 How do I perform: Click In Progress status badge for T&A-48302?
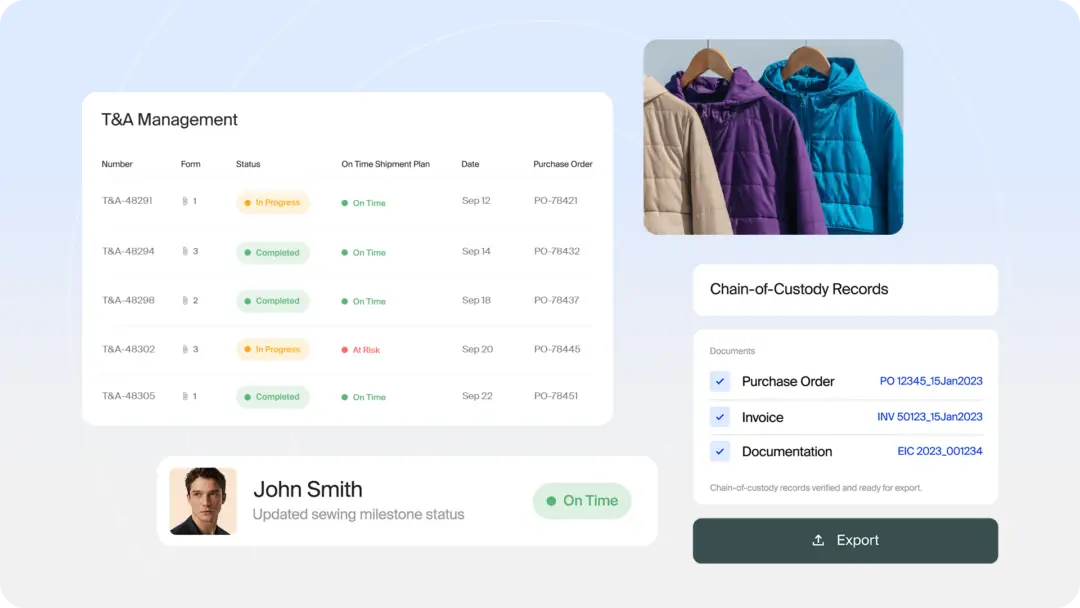273,349
